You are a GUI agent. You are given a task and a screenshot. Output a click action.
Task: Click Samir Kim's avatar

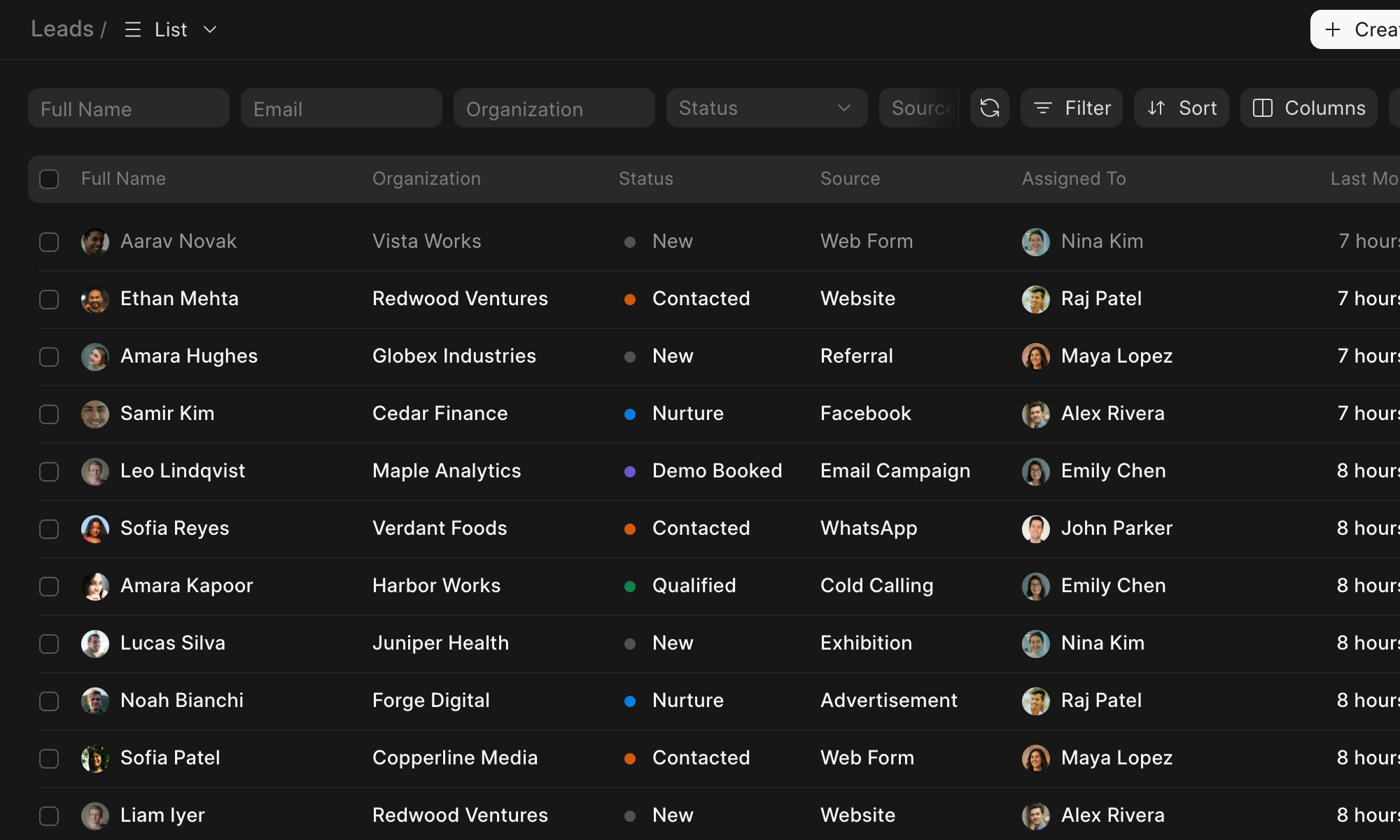(95, 414)
